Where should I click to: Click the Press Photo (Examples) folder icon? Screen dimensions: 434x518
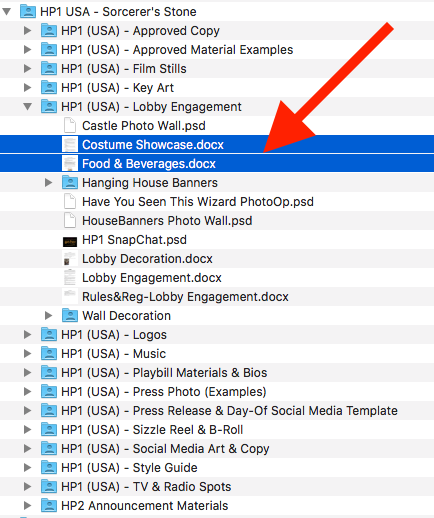(x=49, y=392)
